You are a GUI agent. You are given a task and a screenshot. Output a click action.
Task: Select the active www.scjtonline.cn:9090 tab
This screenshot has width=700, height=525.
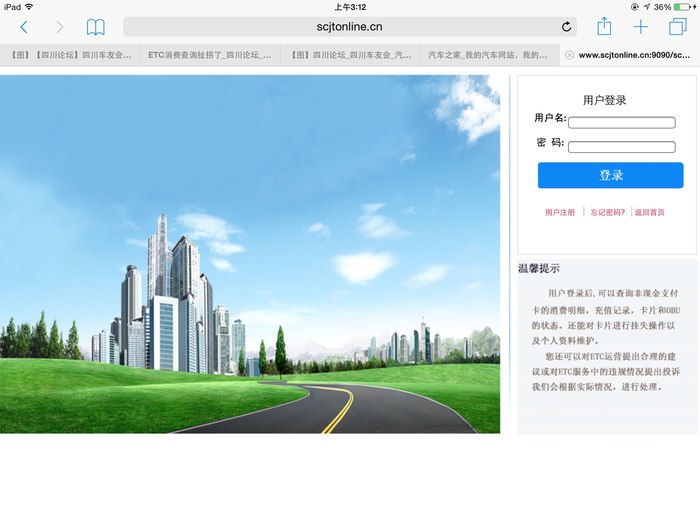point(635,55)
